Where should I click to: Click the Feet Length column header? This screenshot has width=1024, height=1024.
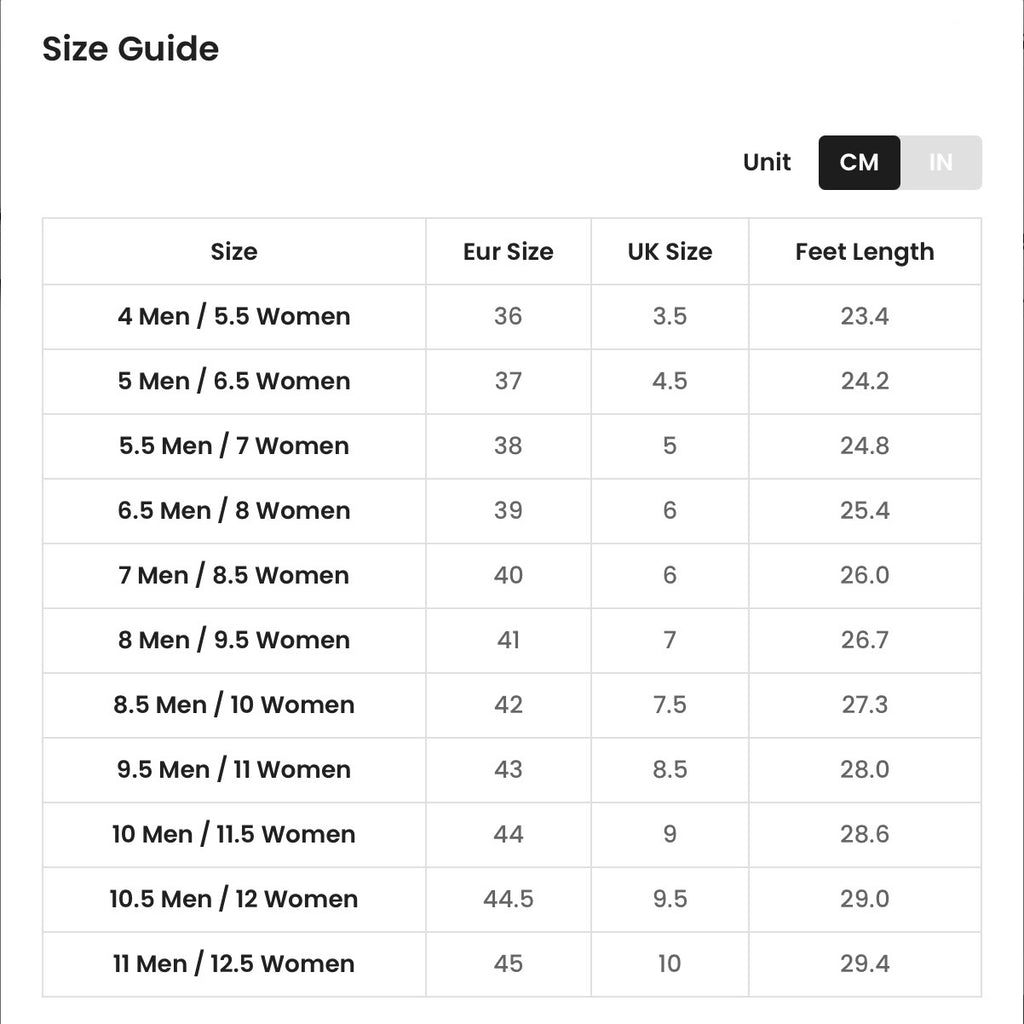pos(865,251)
